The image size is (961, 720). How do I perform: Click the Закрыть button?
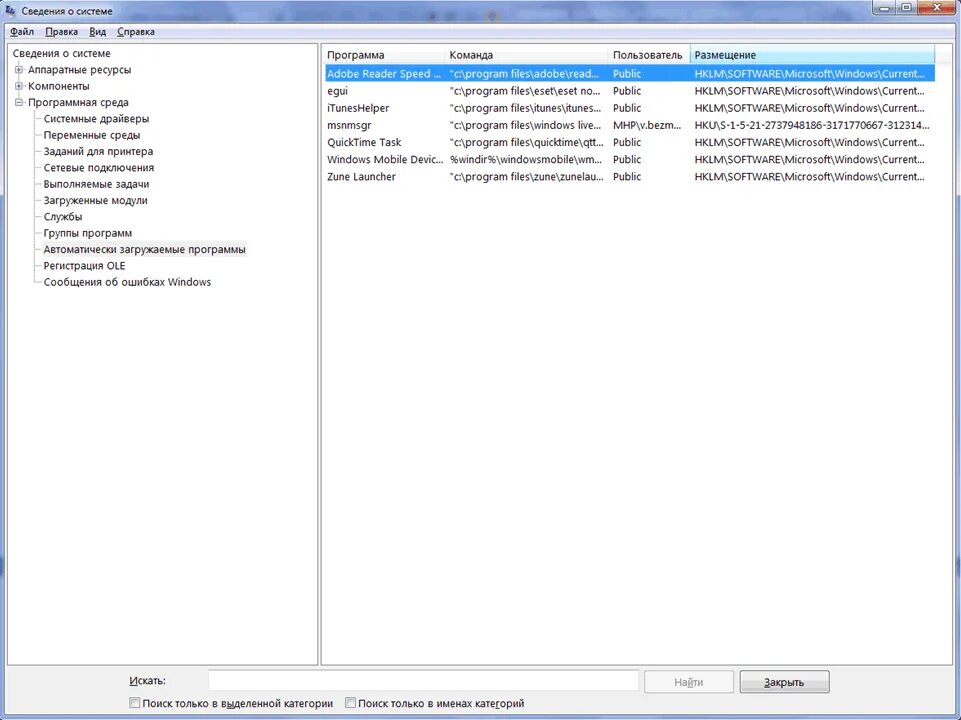click(784, 682)
